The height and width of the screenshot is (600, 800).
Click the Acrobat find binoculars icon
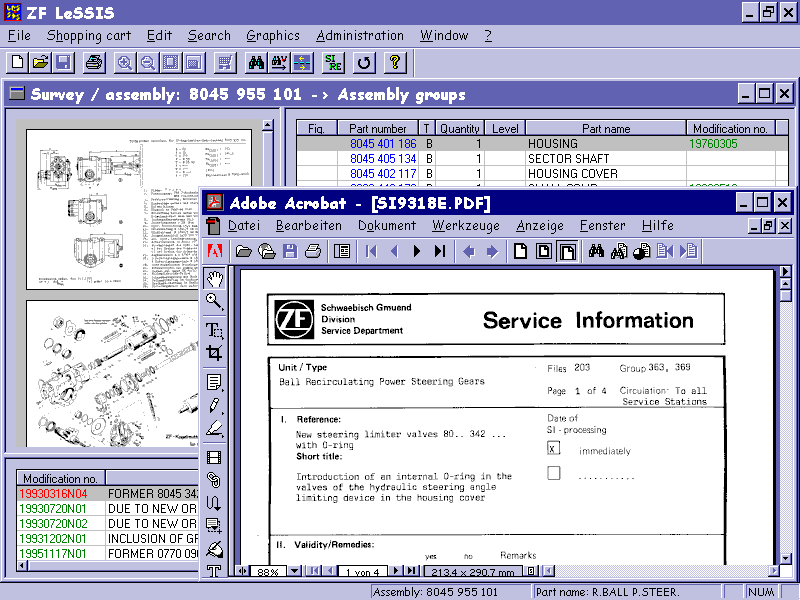click(596, 251)
